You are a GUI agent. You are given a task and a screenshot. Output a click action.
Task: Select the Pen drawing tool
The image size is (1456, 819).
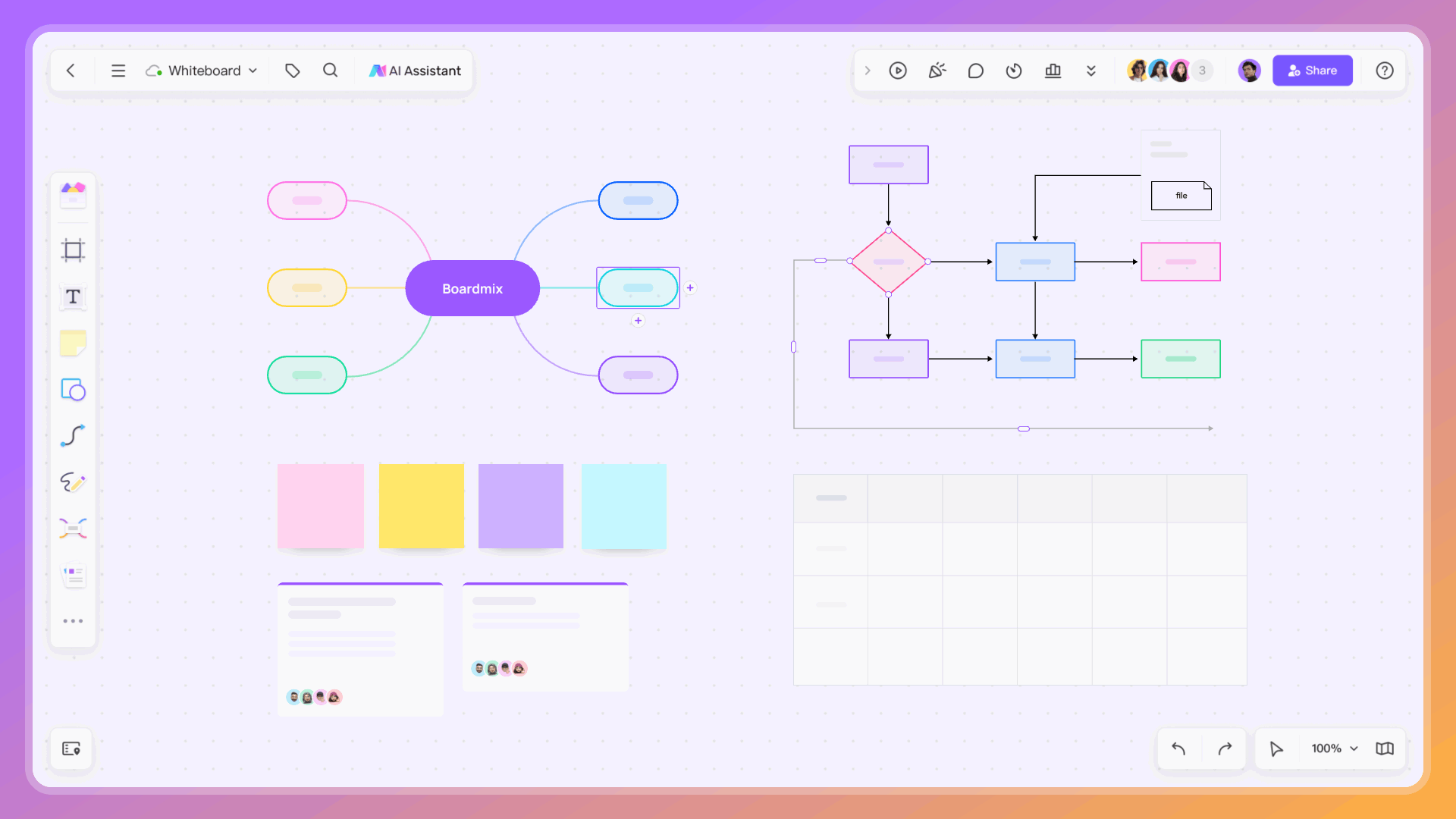click(73, 482)
